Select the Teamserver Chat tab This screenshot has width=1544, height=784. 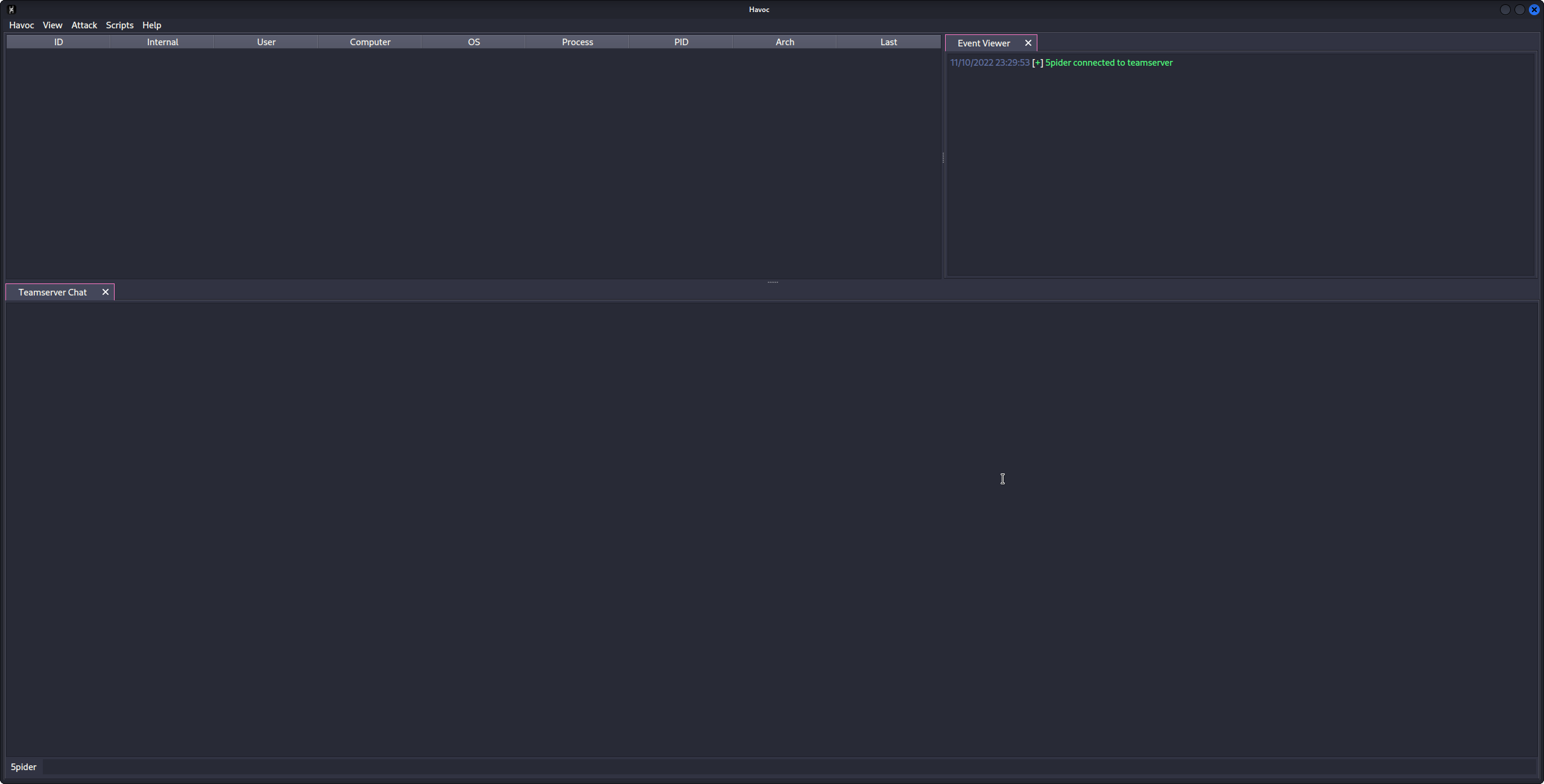coord(52,292)
